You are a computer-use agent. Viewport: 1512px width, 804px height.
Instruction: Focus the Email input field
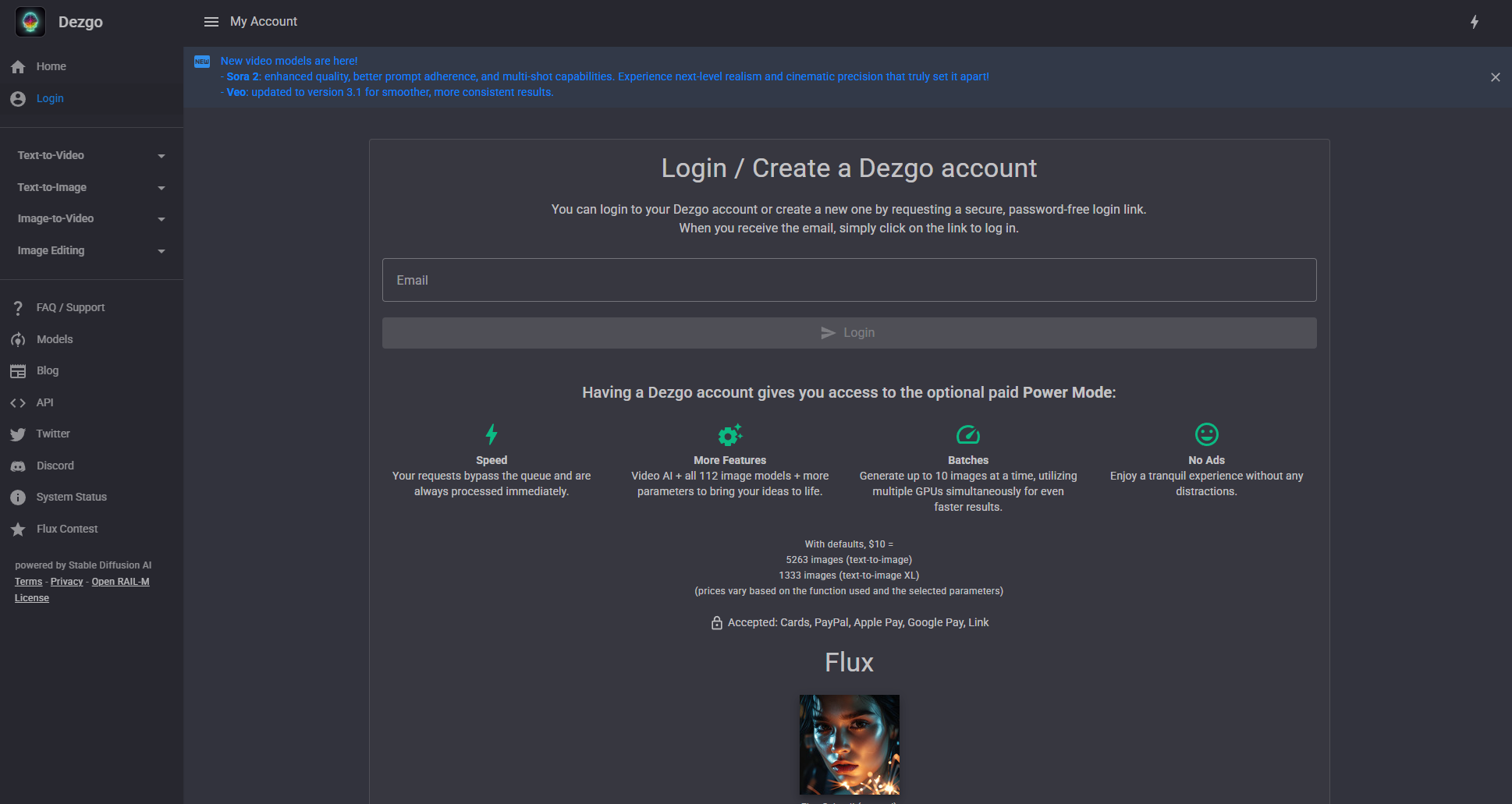click(x=849, y=280)
